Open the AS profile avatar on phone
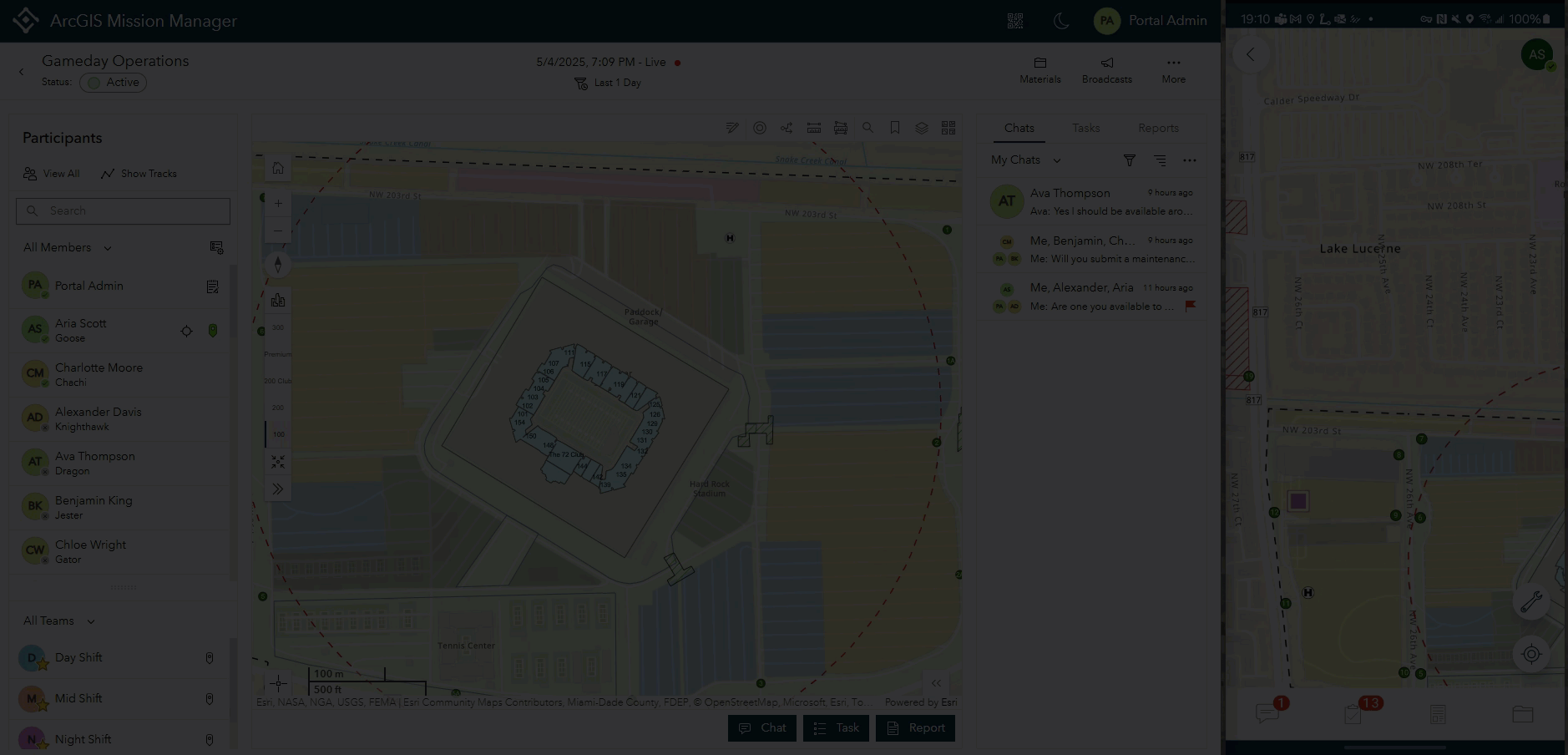 [x=1537, y=55]
